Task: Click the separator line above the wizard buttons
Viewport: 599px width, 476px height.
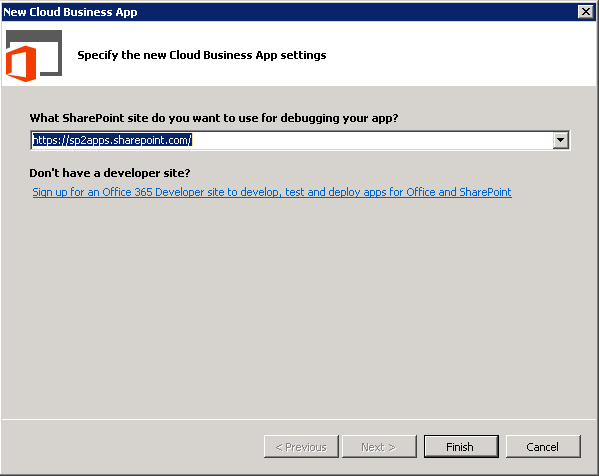Action: (299, 419)
